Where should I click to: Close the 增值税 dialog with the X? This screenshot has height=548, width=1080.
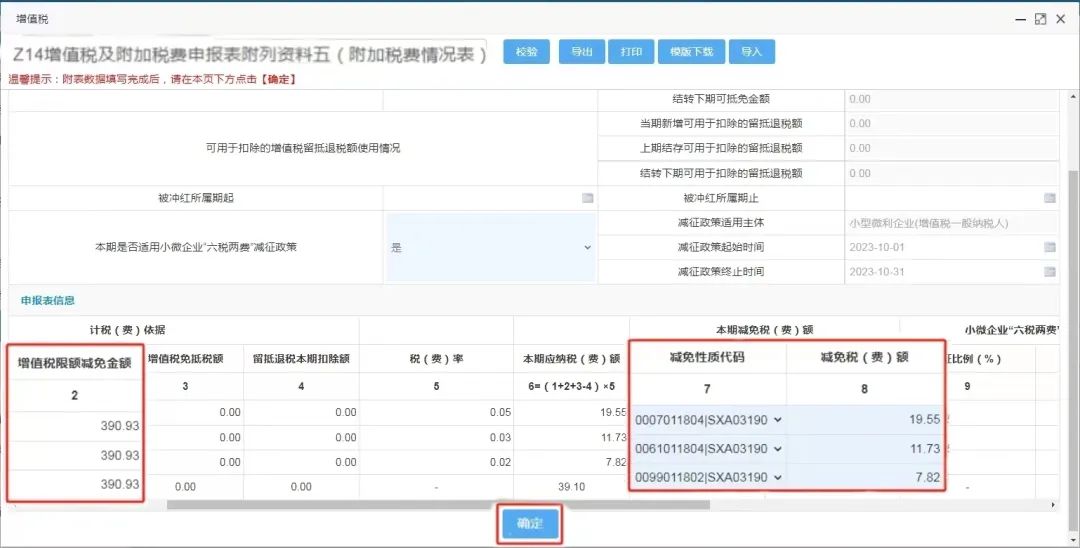click(x=1061, y=19)
